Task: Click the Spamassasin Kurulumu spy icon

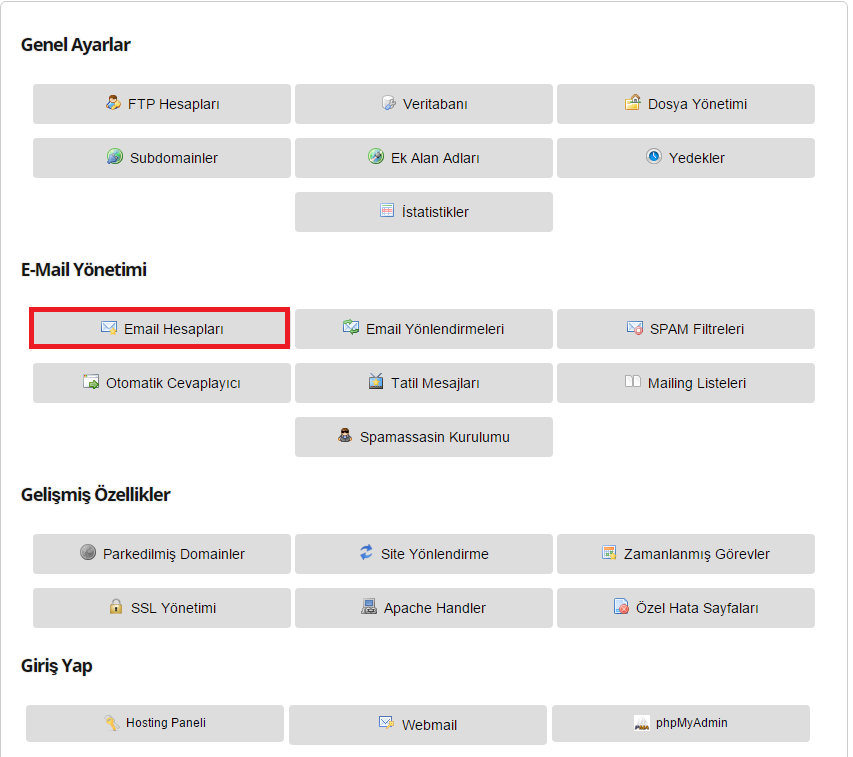Action: 345,436
